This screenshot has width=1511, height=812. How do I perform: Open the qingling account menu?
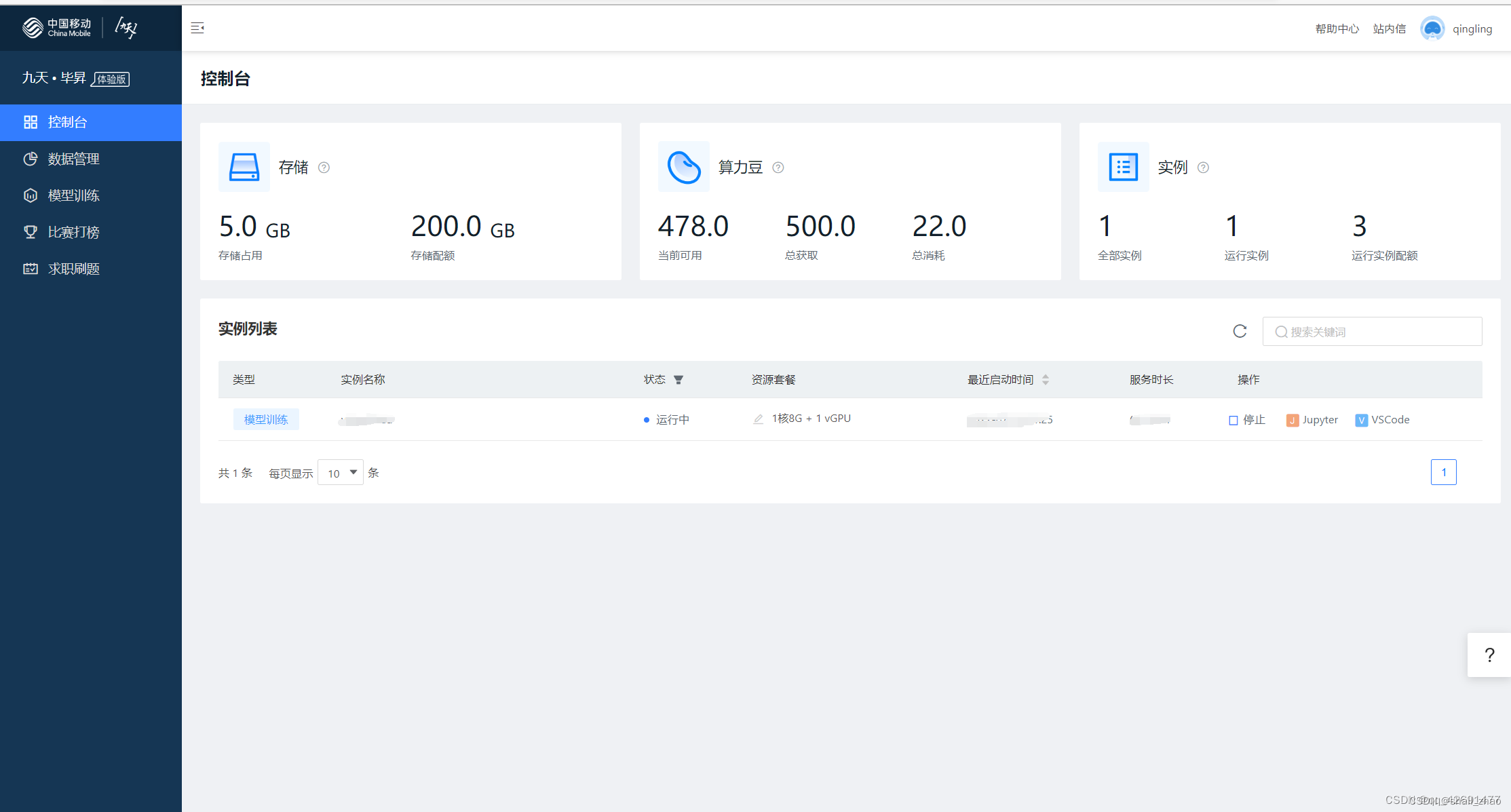[1472, 28]
